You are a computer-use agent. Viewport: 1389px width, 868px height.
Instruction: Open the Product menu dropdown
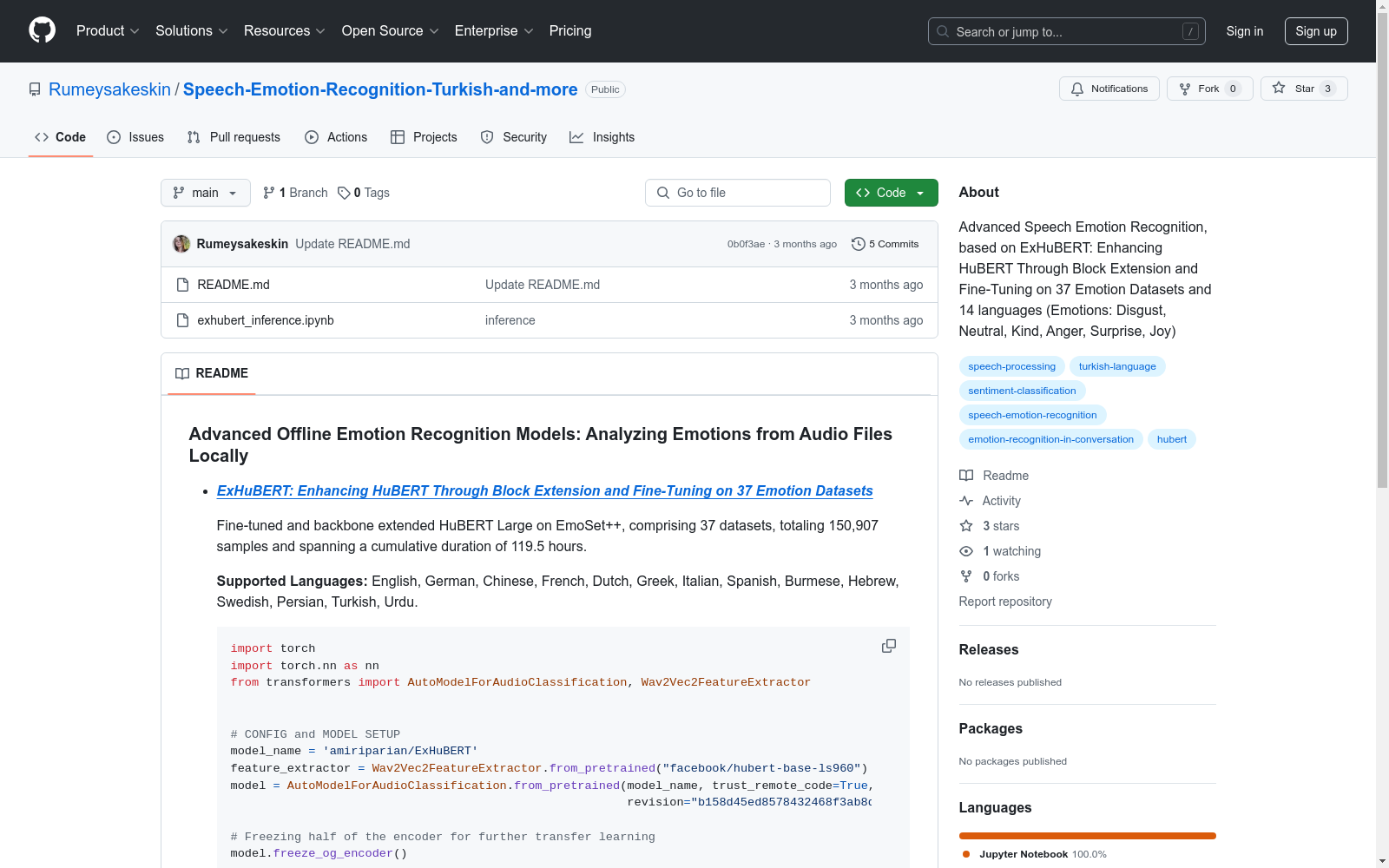point(108,31)
